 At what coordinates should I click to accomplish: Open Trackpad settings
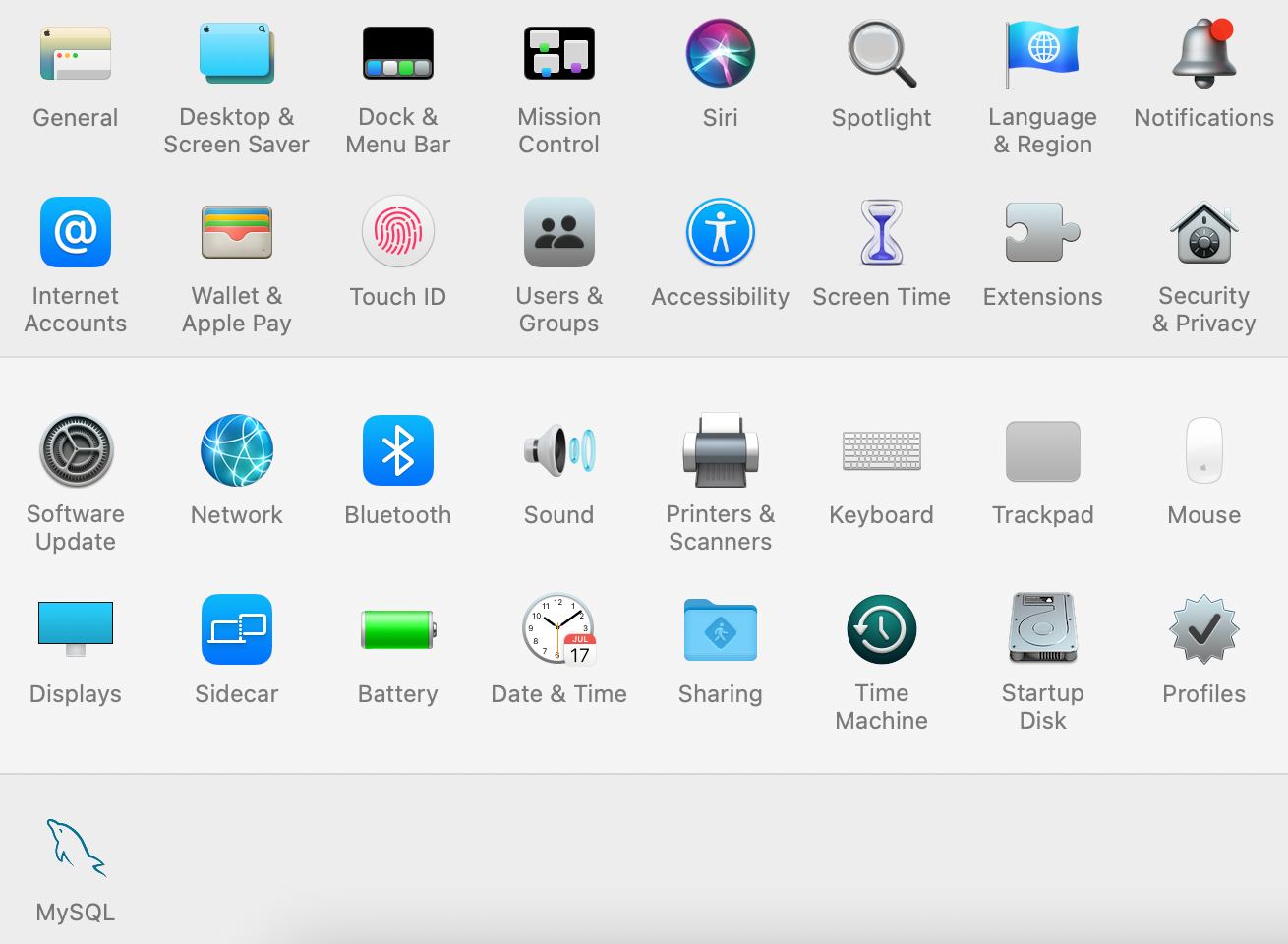click(x=1043, y=451)
